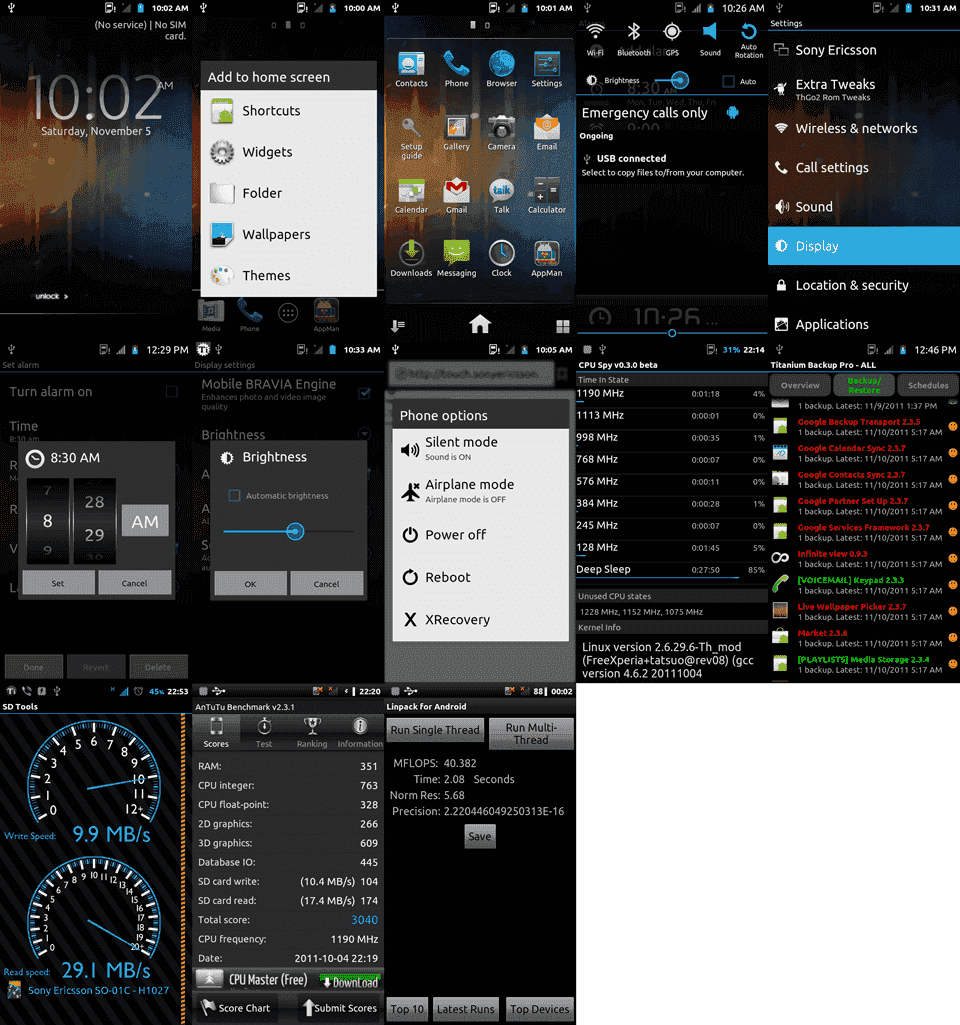Open the Email app icon

(546, 133)
